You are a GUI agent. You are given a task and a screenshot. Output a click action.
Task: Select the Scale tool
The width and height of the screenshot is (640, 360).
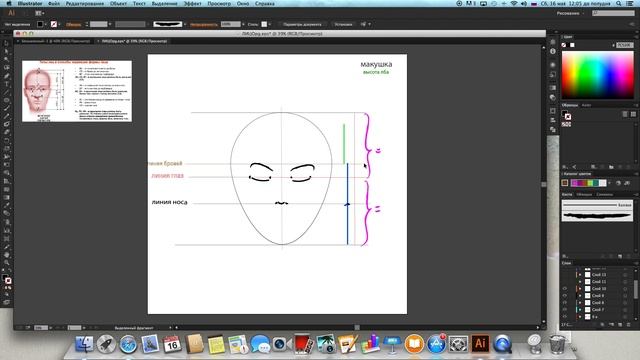coord(6,149)
